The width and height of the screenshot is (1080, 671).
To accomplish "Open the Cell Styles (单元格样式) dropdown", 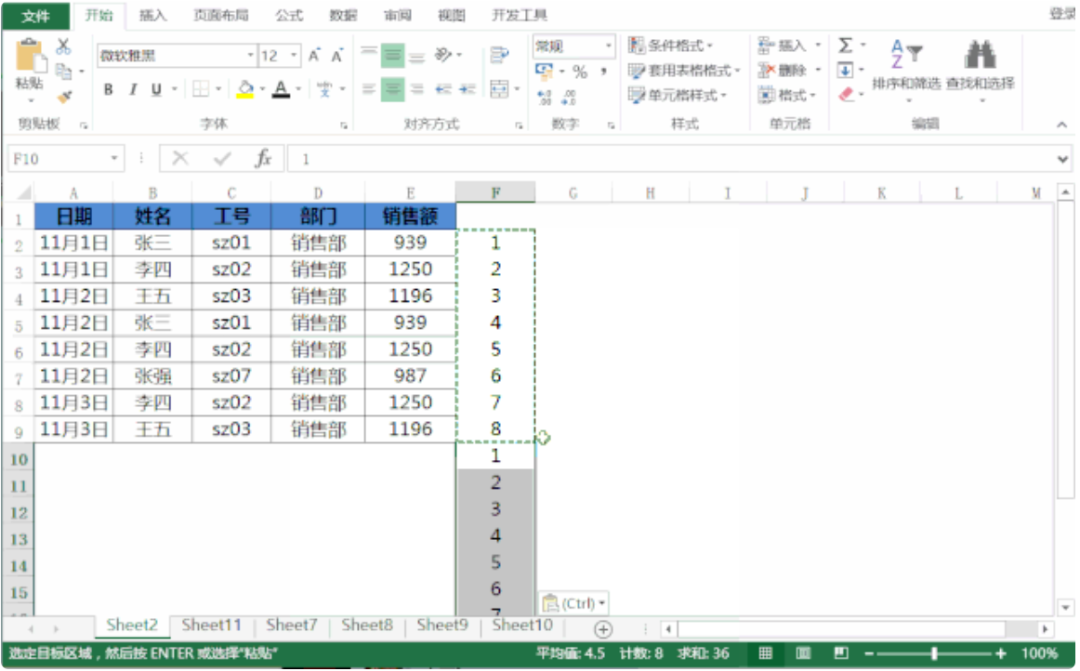I will [x=677, y=95].
